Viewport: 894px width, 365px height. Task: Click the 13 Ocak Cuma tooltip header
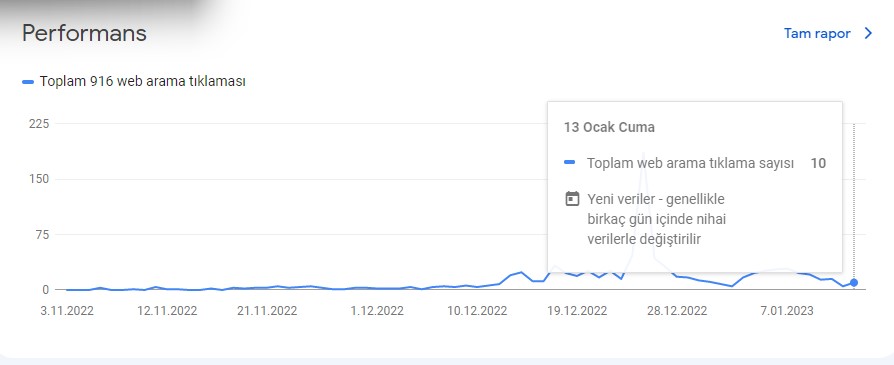(609, 127)
